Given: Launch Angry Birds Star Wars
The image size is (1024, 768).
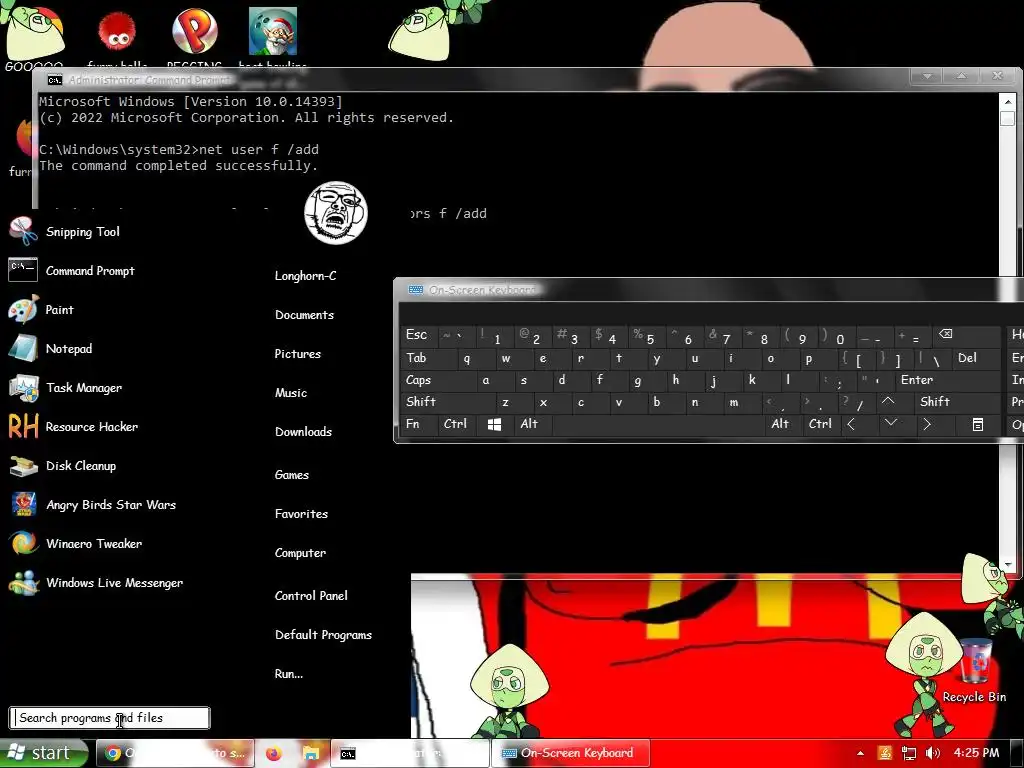Looking at the screenshot, I should [92, 505].
